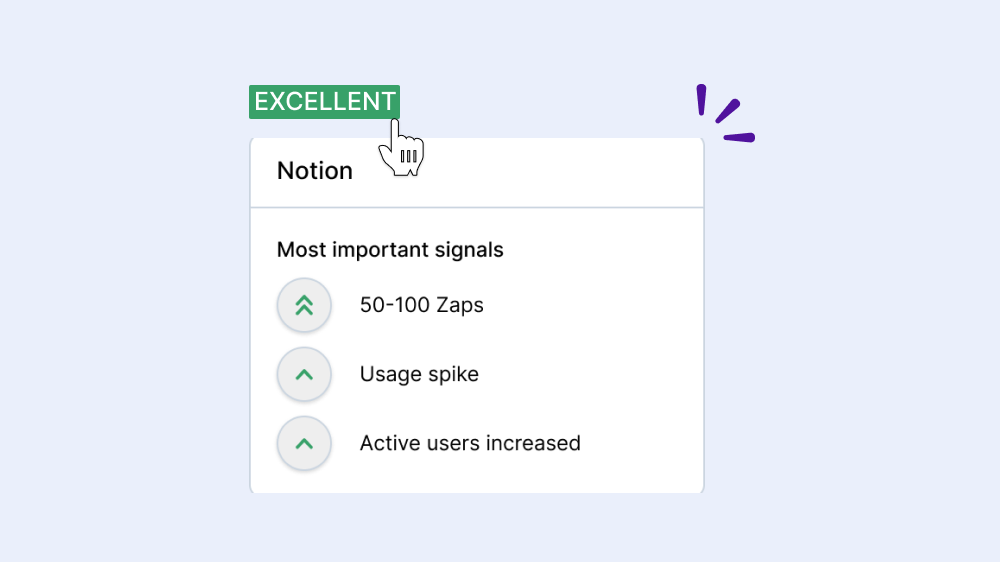Click the up-chevron icon beside Active users increased
Screen dimensions: 1000x562
point(304,443)
